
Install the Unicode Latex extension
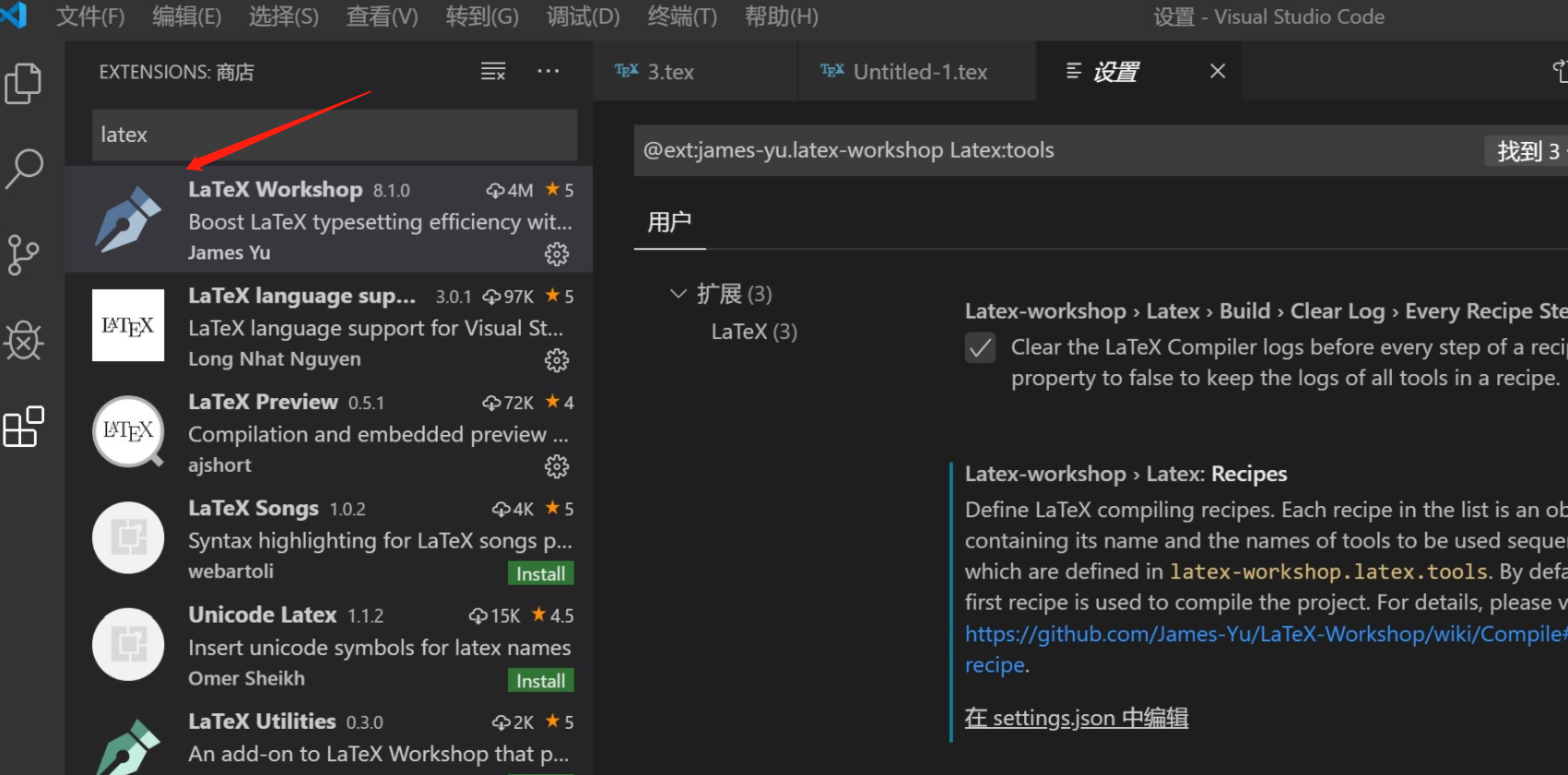[540, 680]
